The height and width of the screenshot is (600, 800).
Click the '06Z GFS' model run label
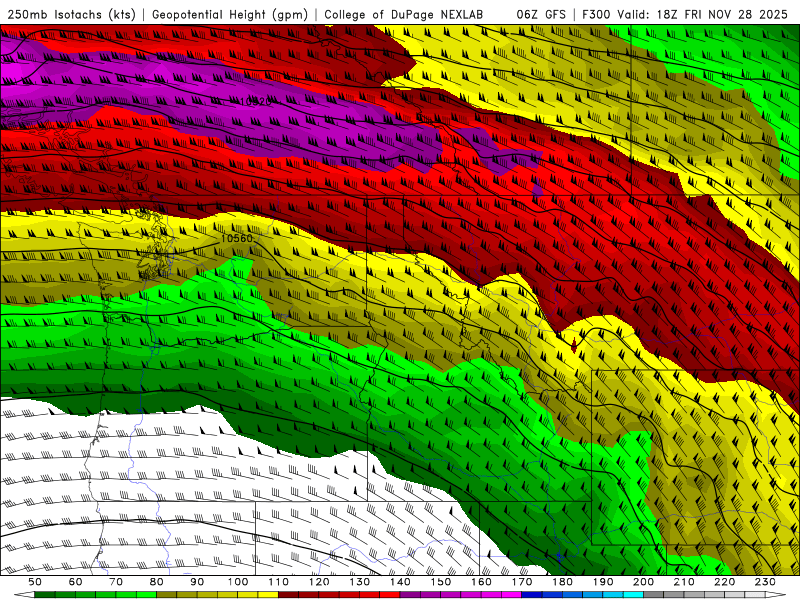tap(541, 15)
